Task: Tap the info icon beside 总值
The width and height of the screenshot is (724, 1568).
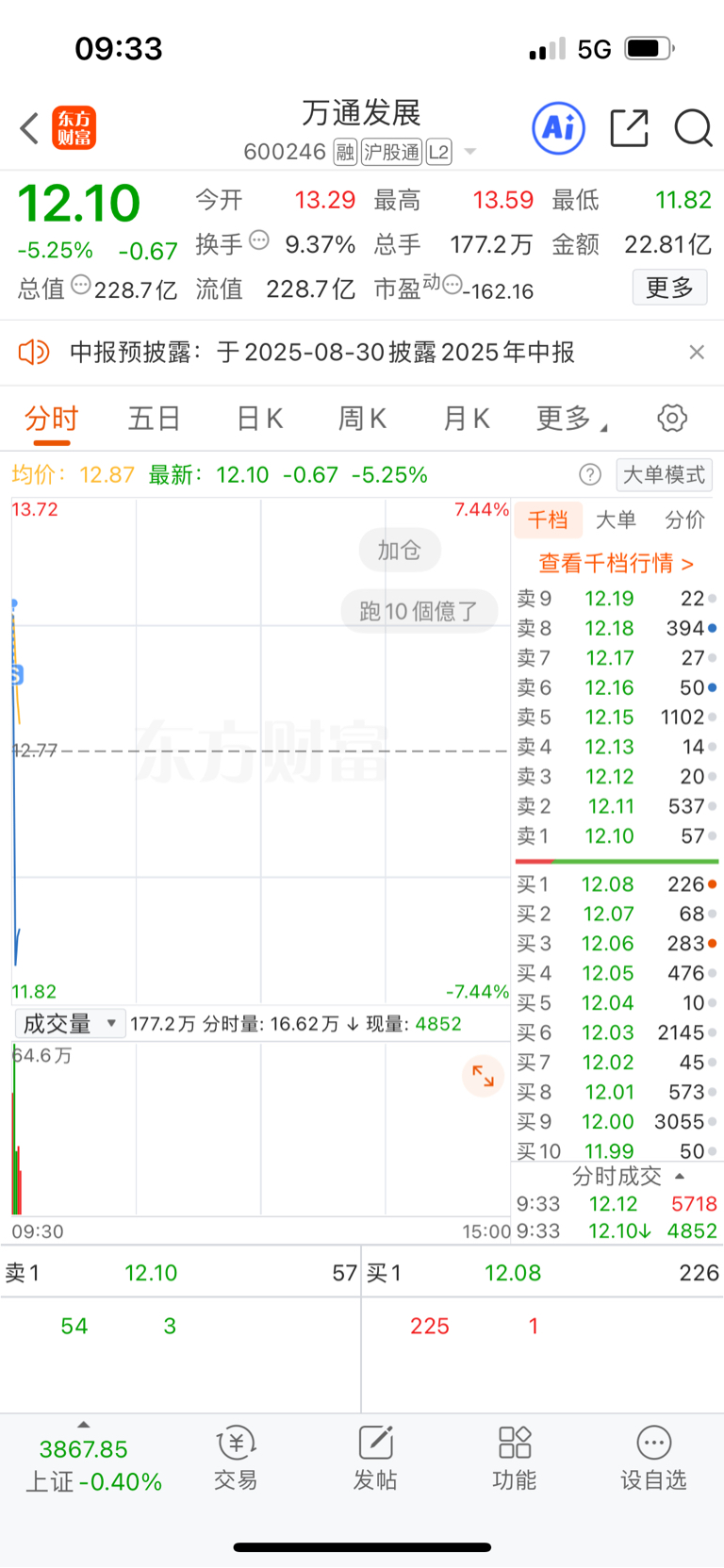Action: pyautogui.click(x=81, y=284)
